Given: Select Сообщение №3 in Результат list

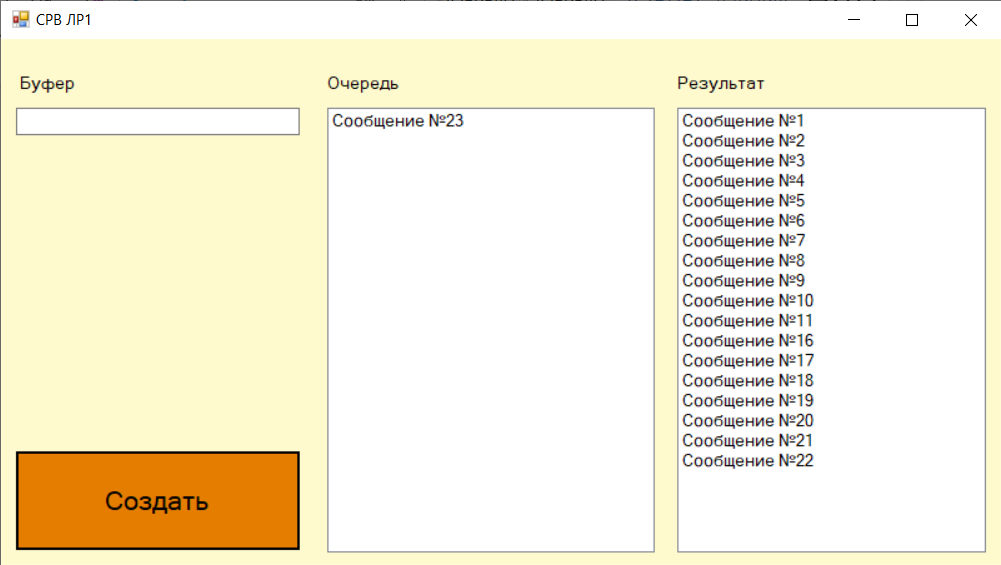Looking at the screenshot, I should 831,161.
